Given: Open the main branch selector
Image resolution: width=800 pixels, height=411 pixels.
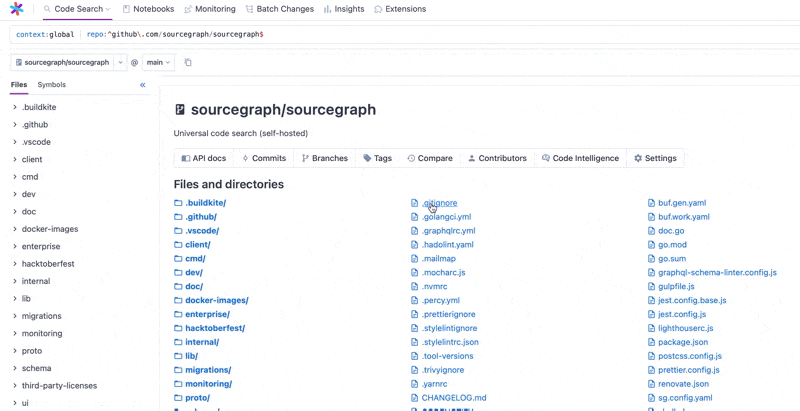Looking at the screenshot, I should pos(158,62).
